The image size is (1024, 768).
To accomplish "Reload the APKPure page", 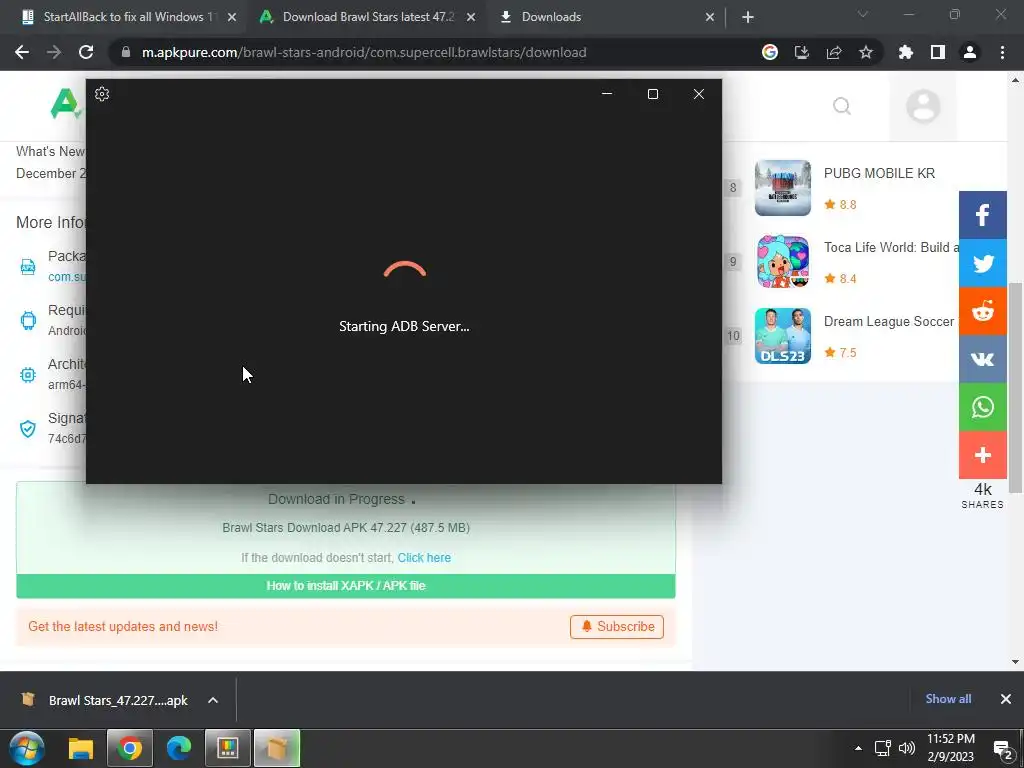I will pyautogui.click(x=86, y=52).
